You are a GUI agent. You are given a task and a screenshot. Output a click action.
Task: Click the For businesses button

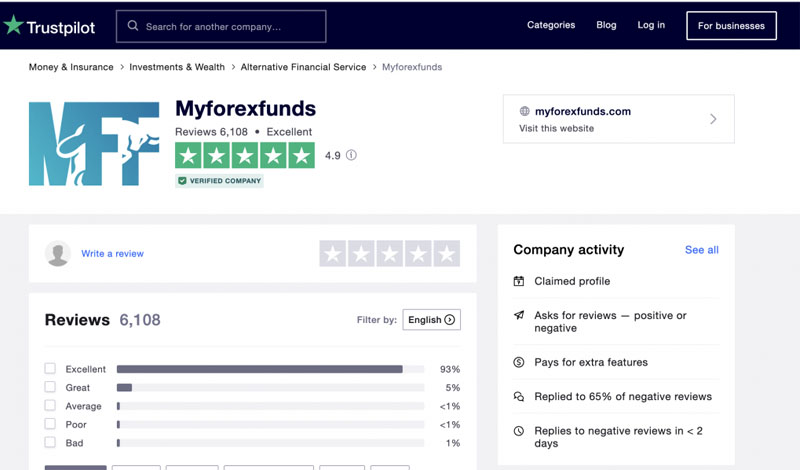(731, 26)
